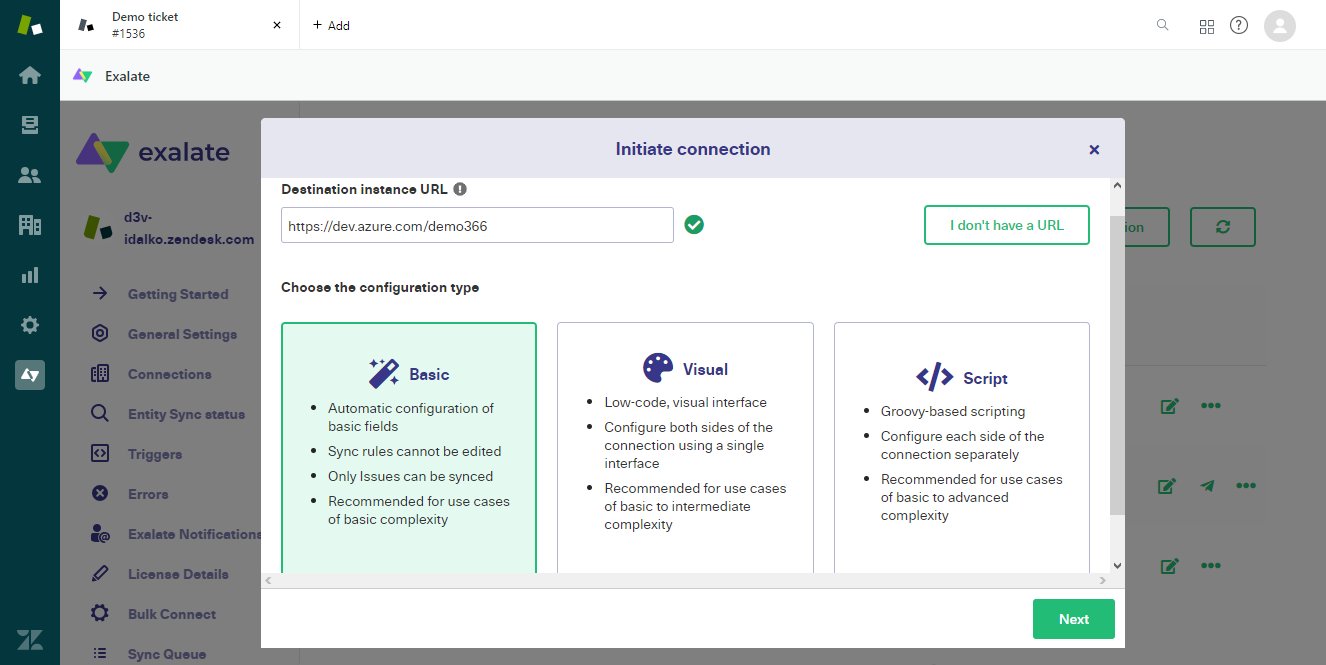The width and height of the screenshot is (1326, 665).
Task: Open the Help question mark icon
Action: [1239, 25]
